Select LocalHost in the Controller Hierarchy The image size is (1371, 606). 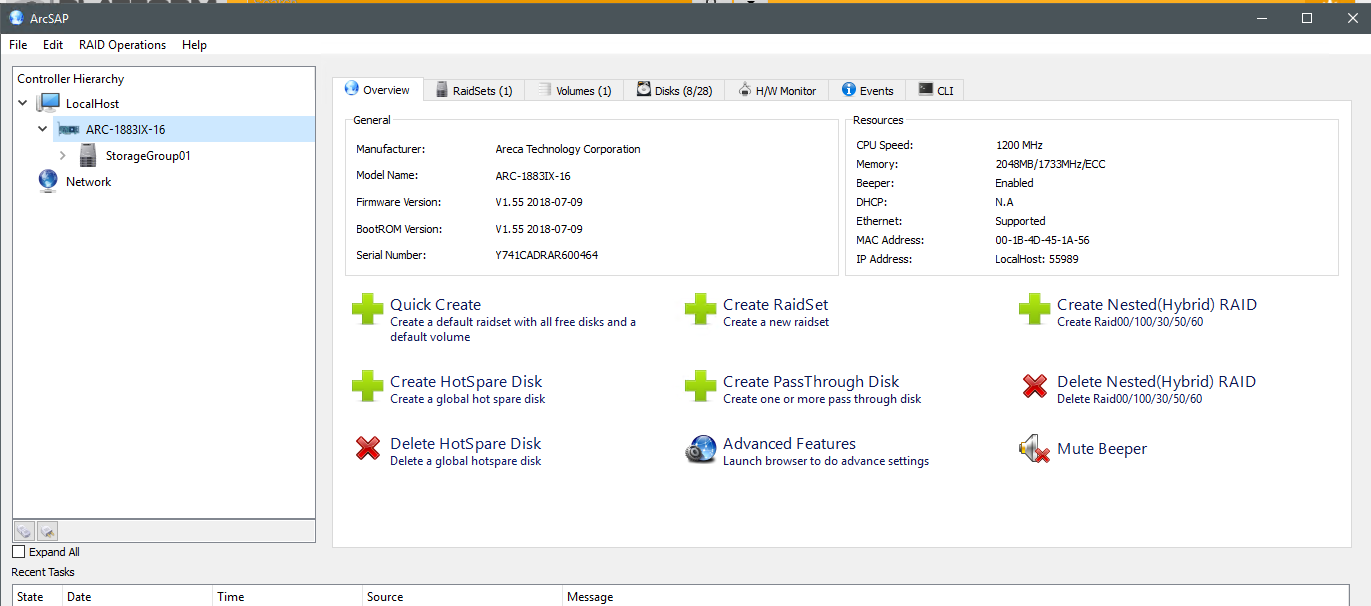[x=92, y=103]
